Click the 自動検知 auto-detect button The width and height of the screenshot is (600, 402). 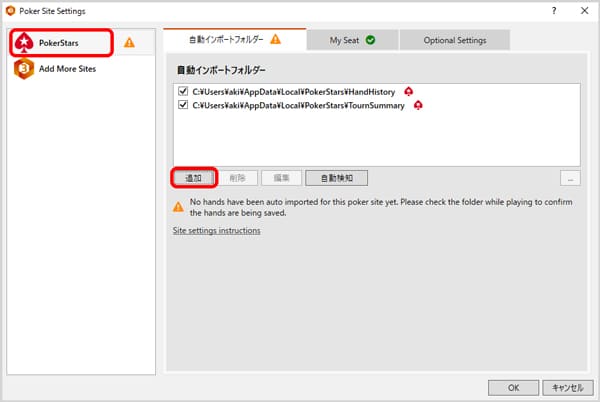[x=336, y=178]
